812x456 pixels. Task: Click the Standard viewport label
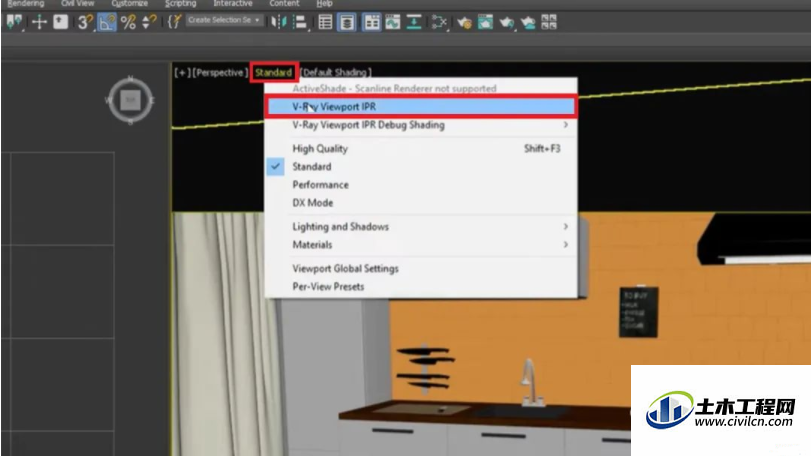[x=273, y=72]
